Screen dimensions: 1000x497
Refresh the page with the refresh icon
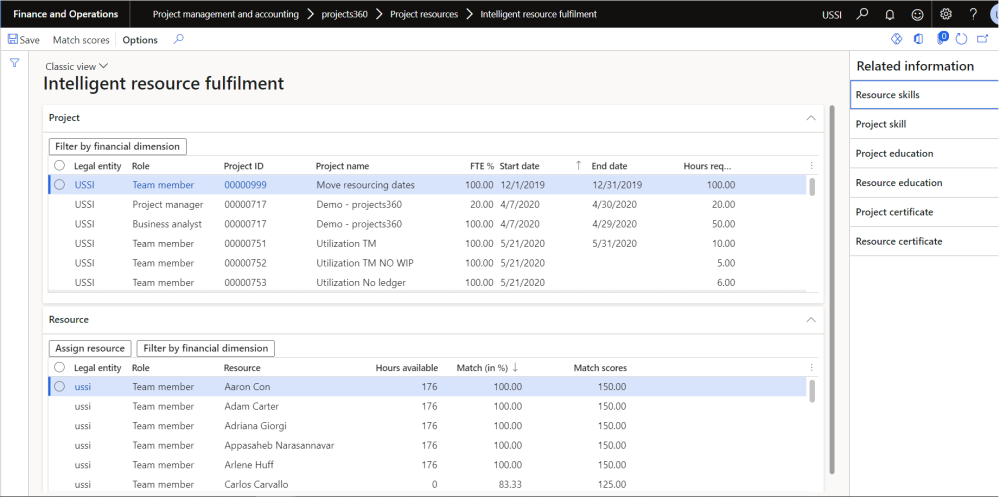(x=961, y=39)
